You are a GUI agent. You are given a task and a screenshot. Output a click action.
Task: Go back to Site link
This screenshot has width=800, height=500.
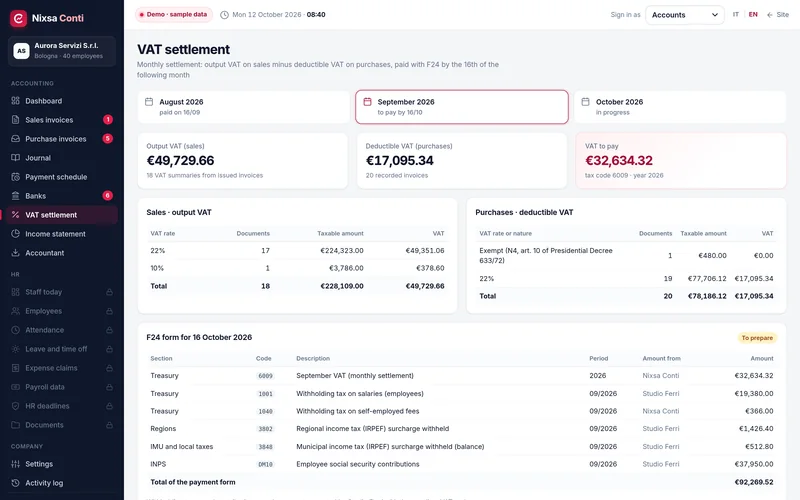pyautogui.click(x=778, y=15)
